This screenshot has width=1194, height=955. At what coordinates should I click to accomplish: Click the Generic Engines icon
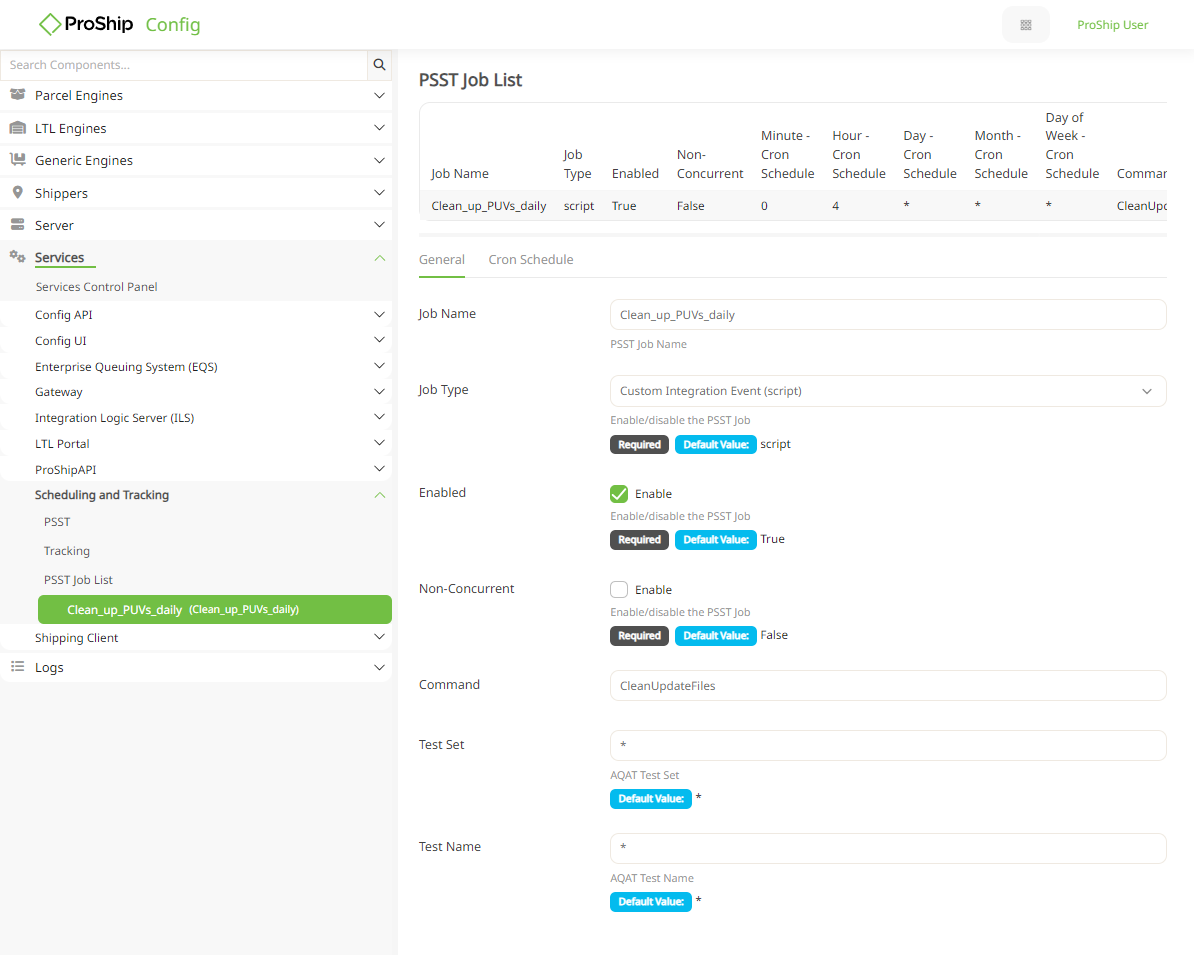click(18, 160)
